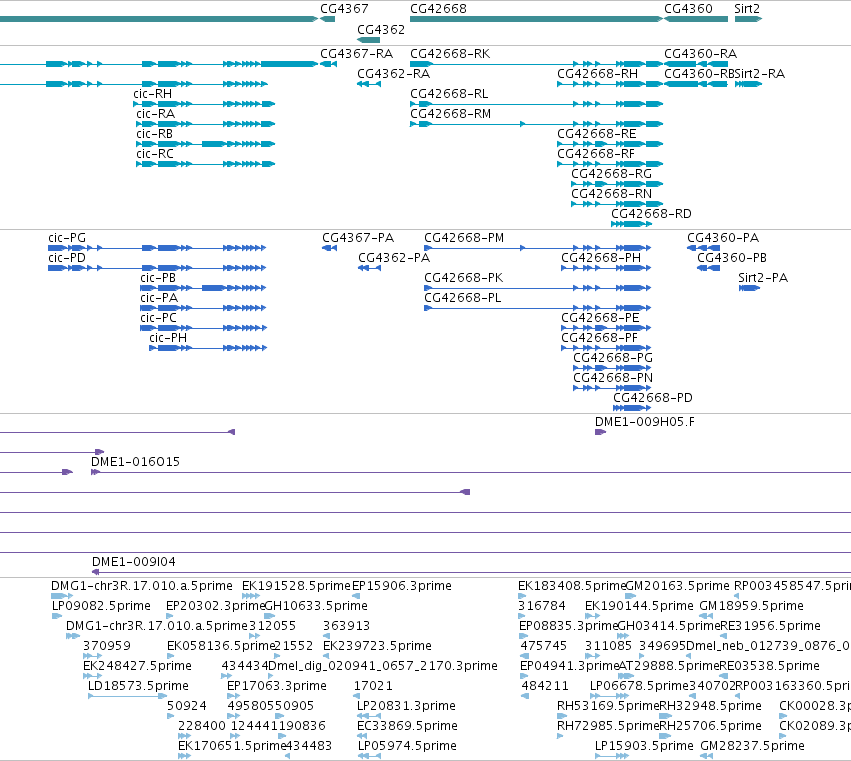Select protein CG42668-PF
Viewport: 851px width, 761px height.
(x=599, y=338)
